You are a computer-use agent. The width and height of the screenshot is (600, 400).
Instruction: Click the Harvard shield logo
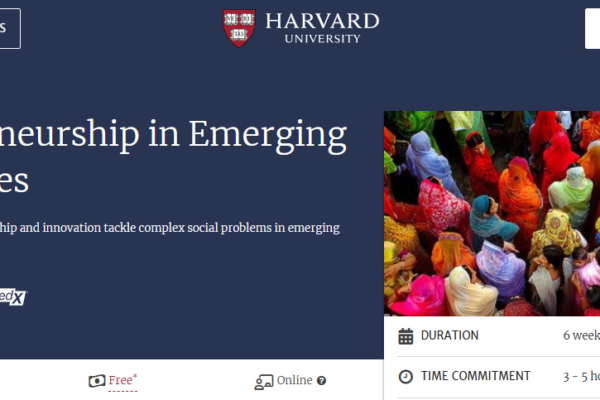click(239, 27)
